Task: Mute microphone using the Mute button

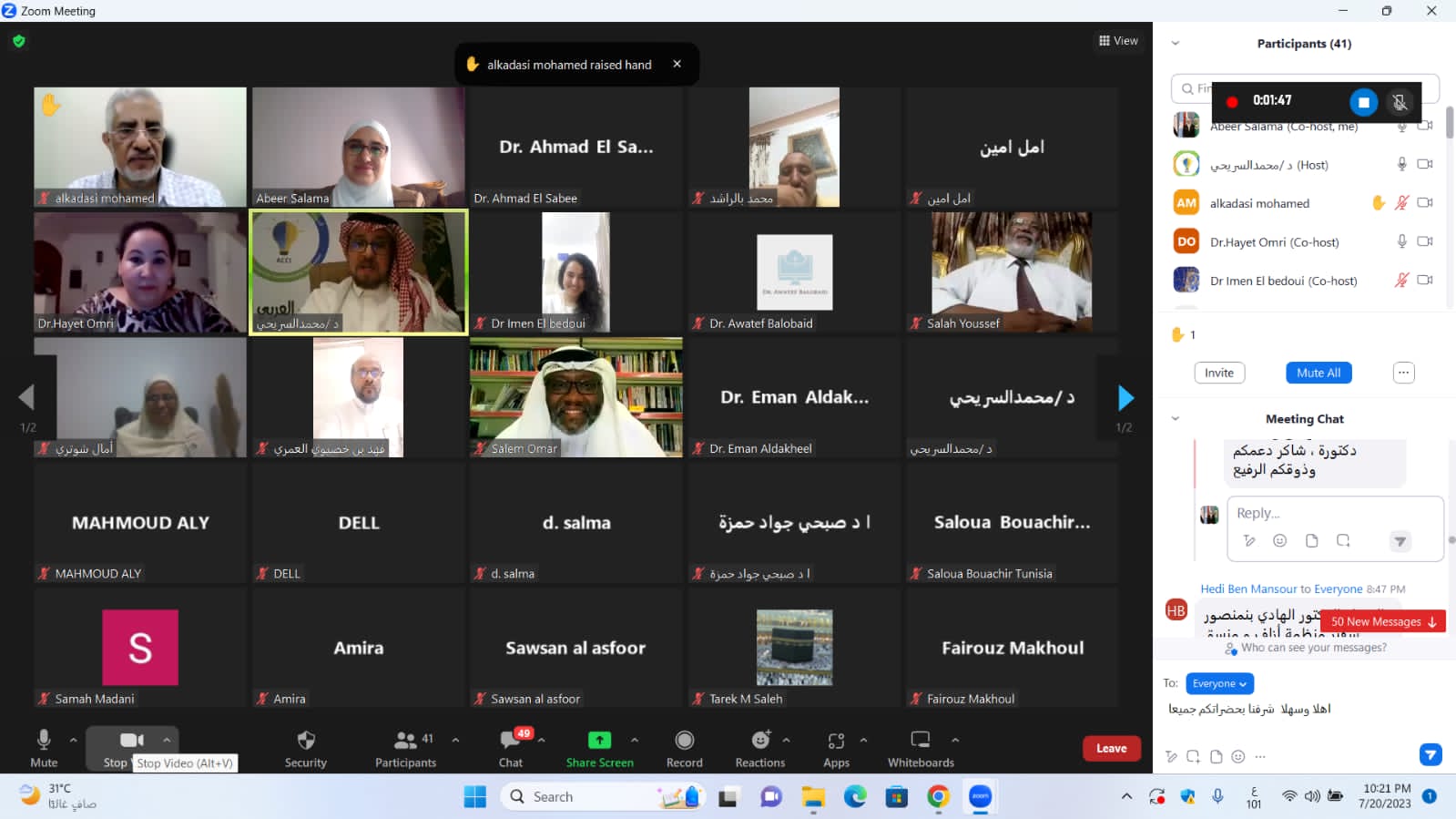Action: click(43, 741)
